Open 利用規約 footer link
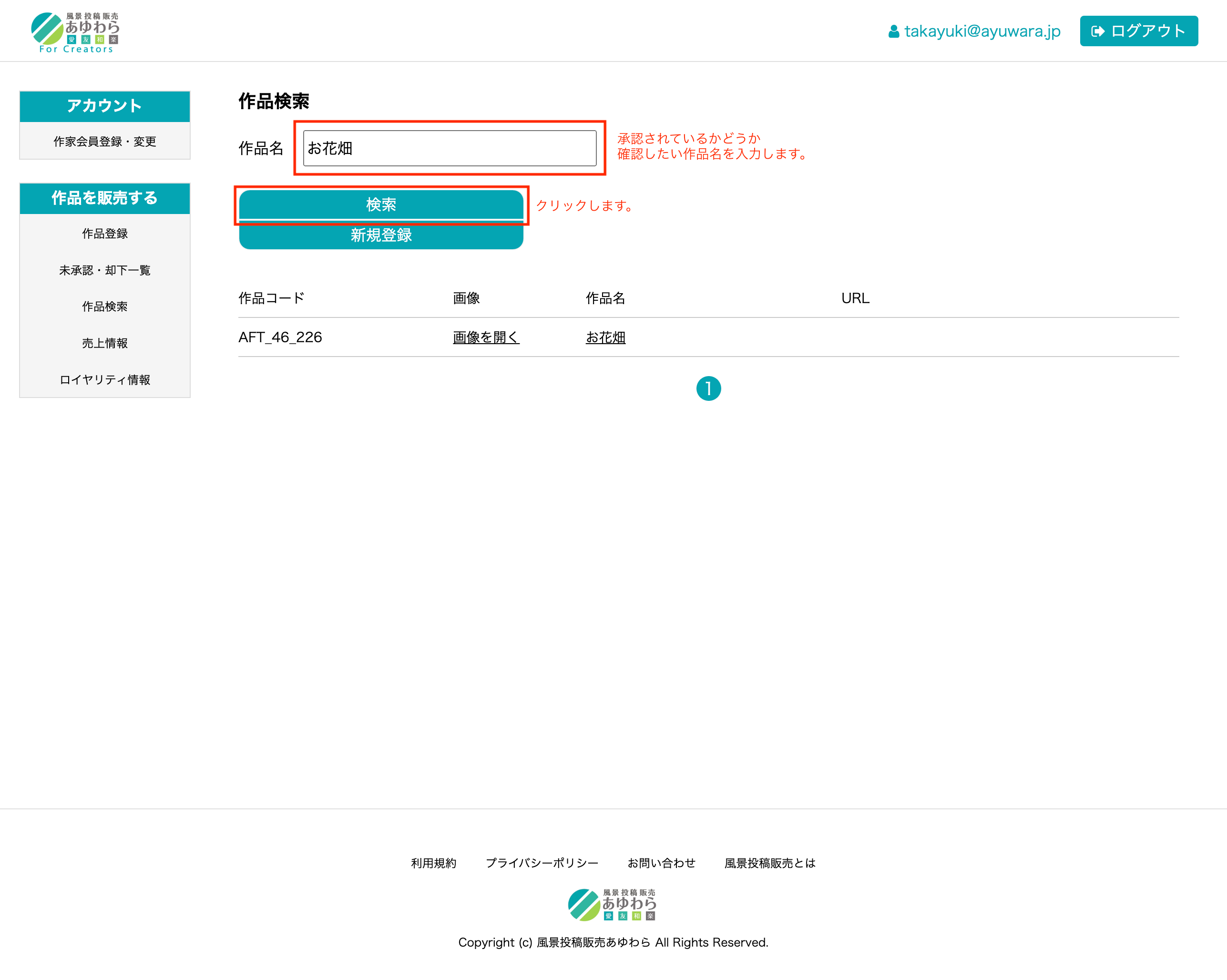Image resolution: width=1227 pixels, height=980 pixels. tap(434, 863)
